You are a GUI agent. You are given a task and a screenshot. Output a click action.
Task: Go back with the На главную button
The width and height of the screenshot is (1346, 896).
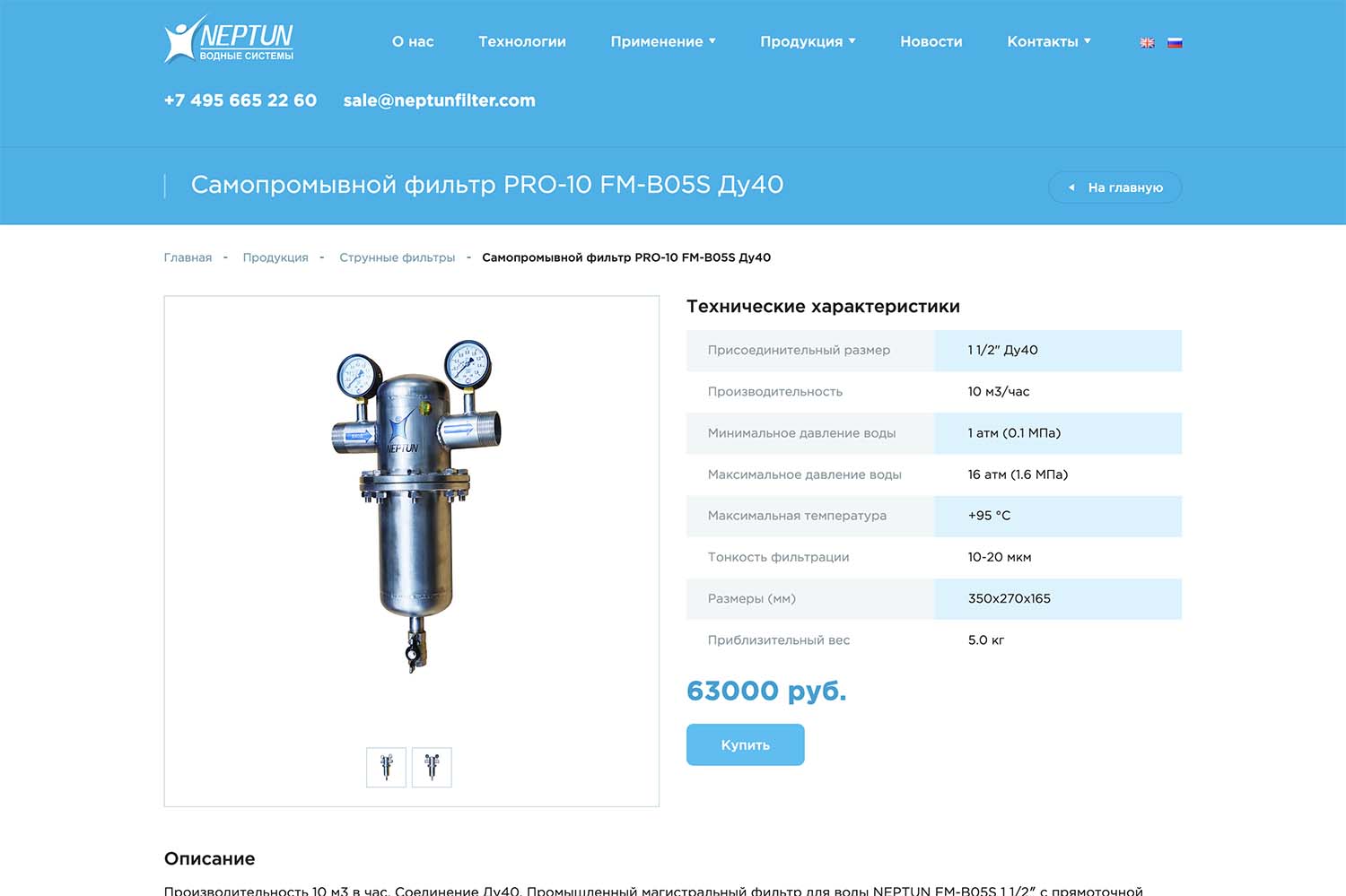(x=1115, y=187)
